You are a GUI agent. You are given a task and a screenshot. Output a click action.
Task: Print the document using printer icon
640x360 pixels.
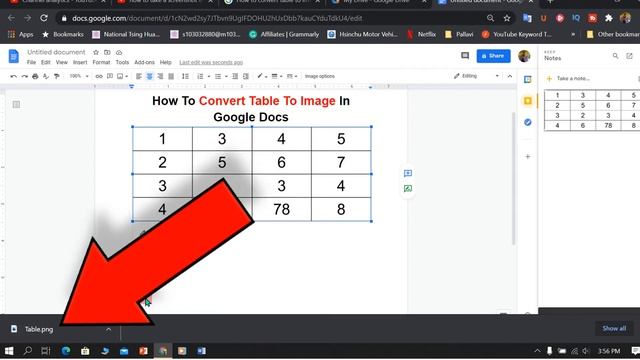click(x=35, y=76)
